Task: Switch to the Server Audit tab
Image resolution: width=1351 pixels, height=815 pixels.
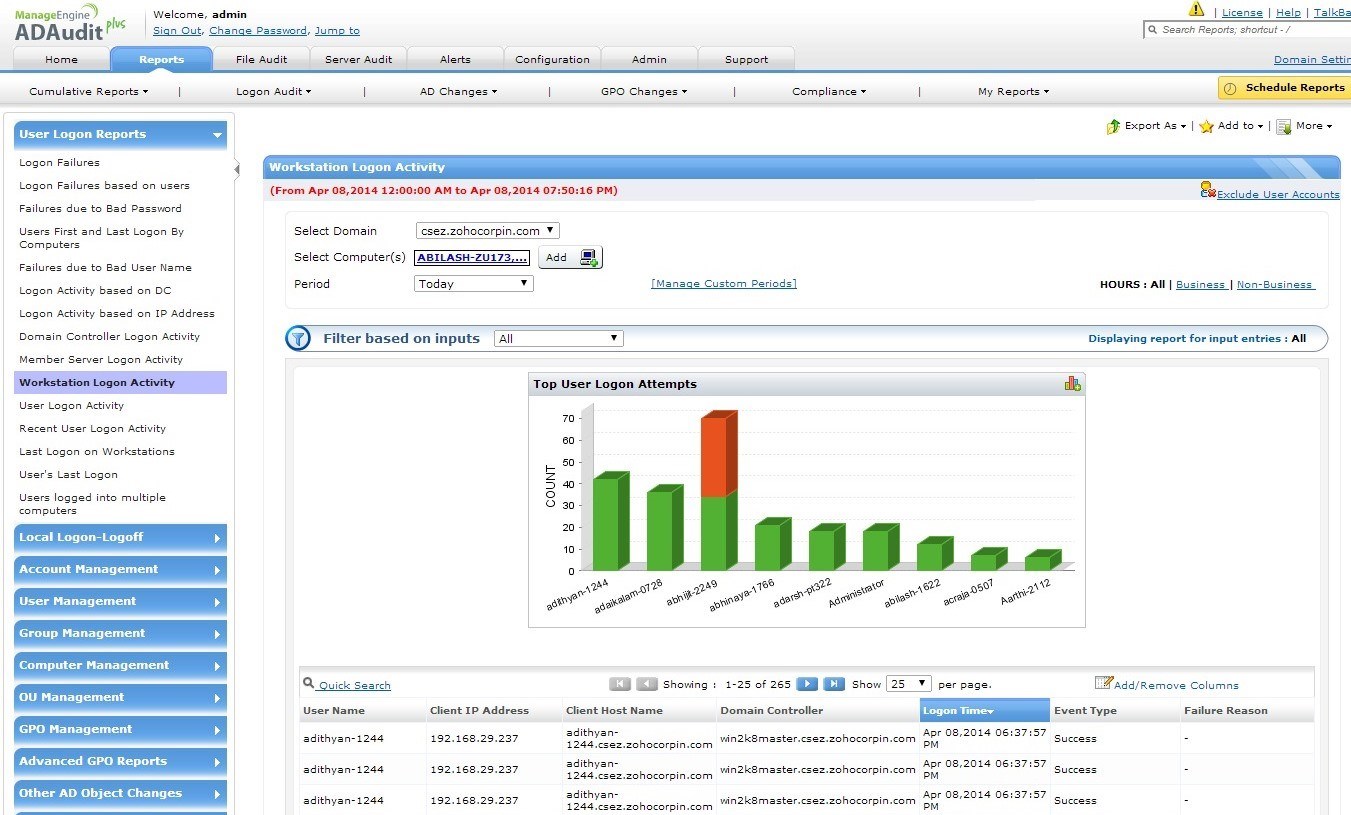Action: click(x=358, y=59)
